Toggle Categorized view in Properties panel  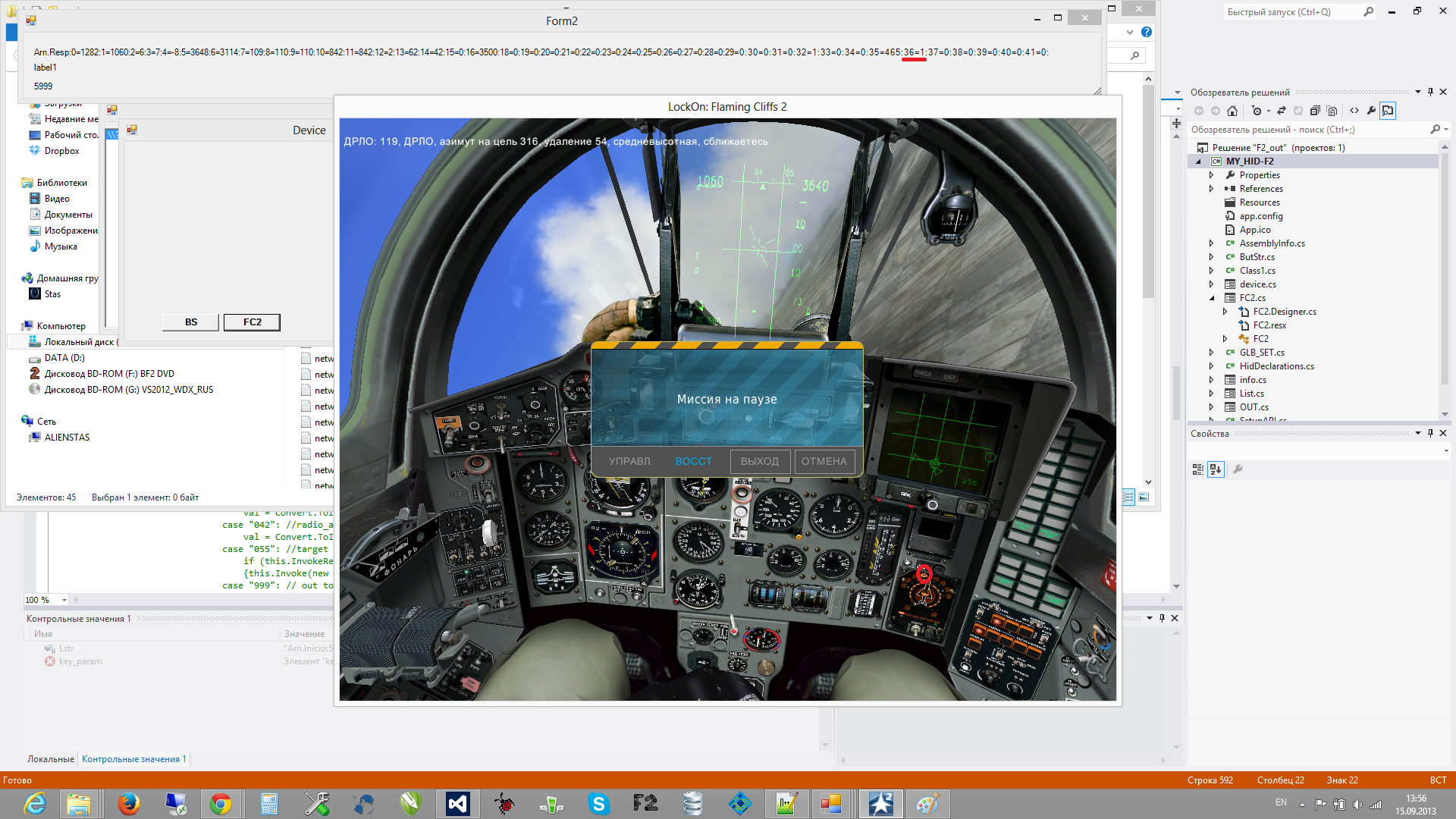(x=1198, y=469)
